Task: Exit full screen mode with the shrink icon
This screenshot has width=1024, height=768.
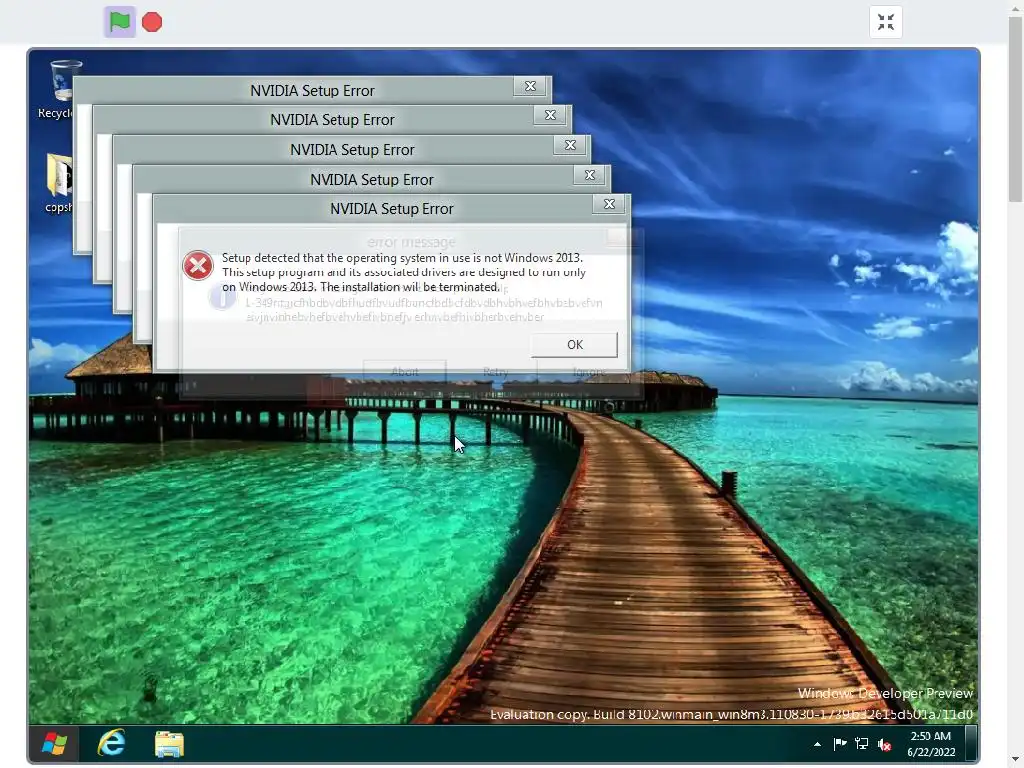Action: pyautogui.click(x=886, y=22)
